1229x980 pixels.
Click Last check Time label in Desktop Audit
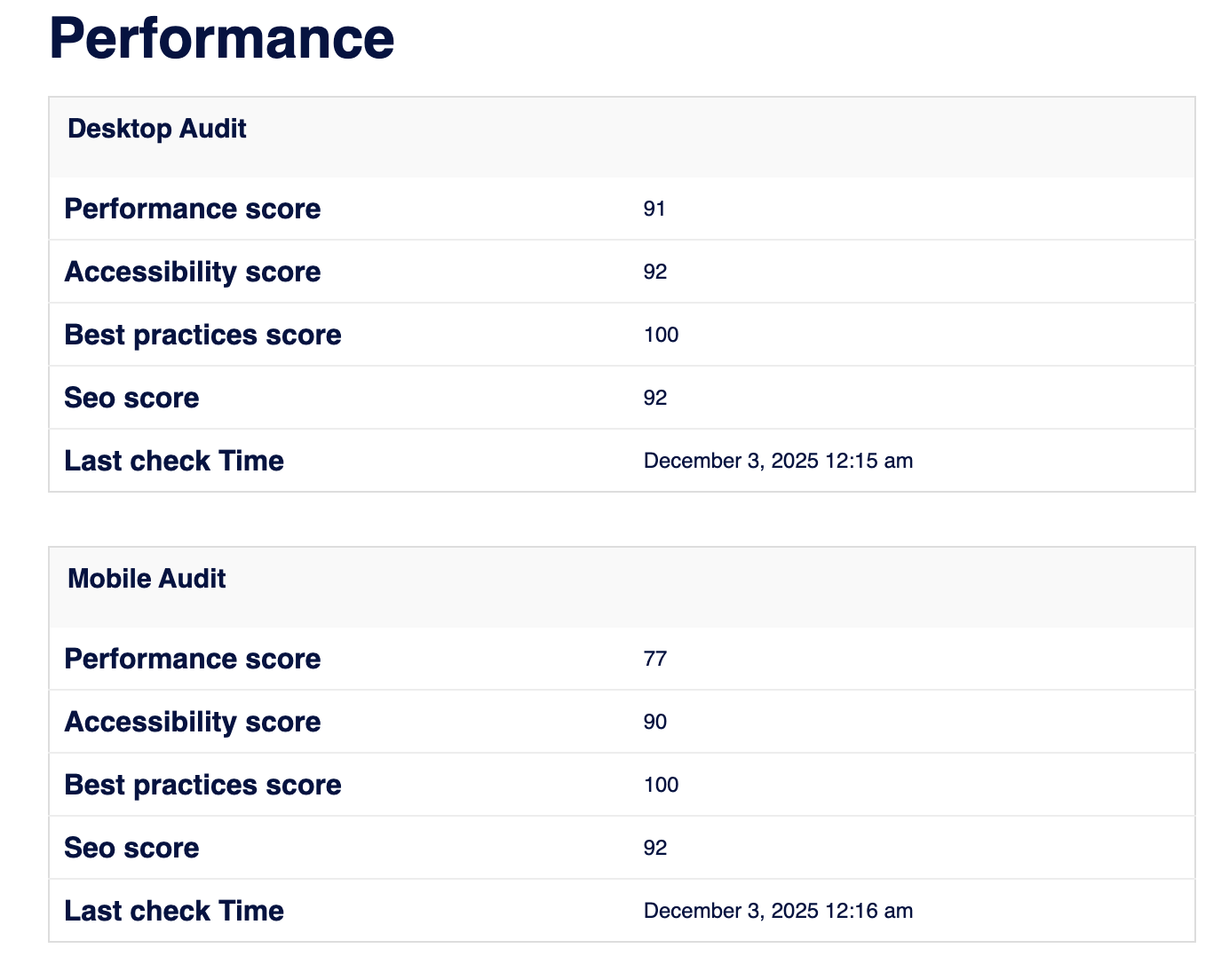coord(174,462)
